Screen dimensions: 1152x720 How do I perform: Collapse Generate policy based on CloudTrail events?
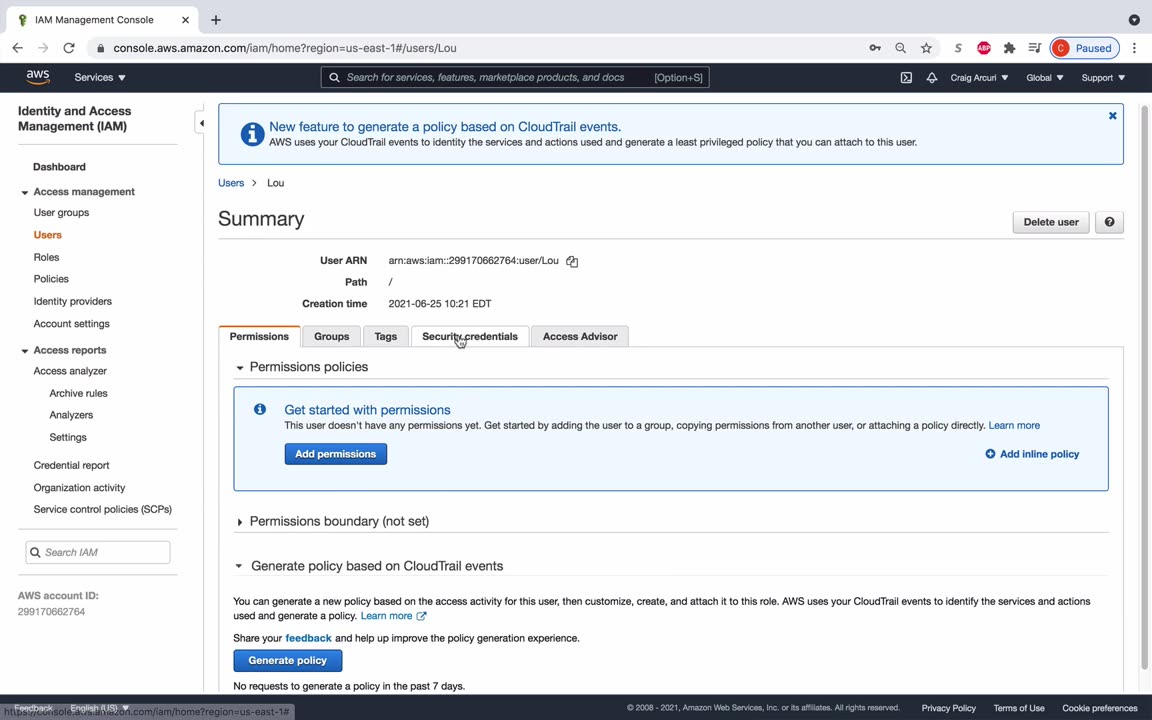point(239,566)
